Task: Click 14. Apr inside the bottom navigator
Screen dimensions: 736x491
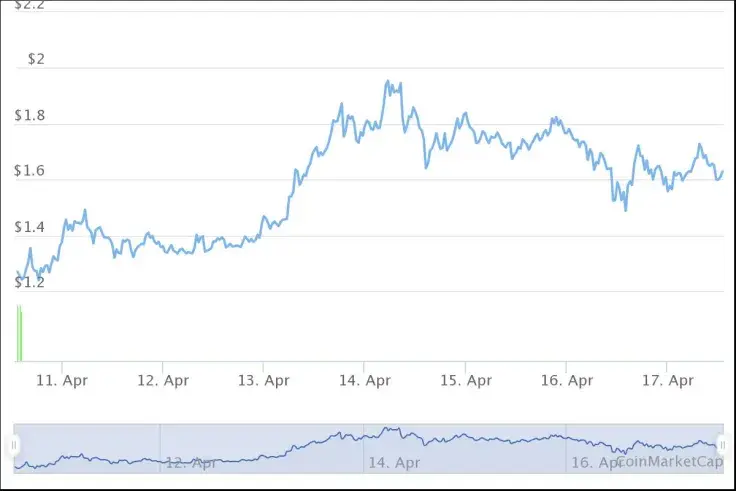Action: [394, 463]
